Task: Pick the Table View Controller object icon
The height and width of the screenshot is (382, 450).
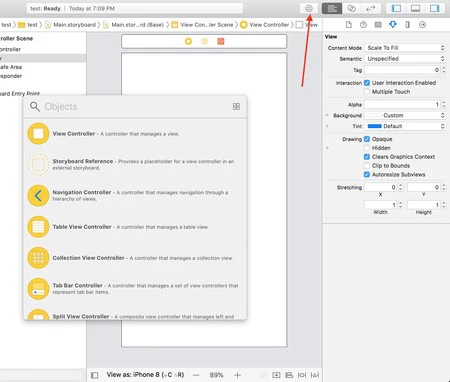Action: pyautogui.click(x=38, y=227)
